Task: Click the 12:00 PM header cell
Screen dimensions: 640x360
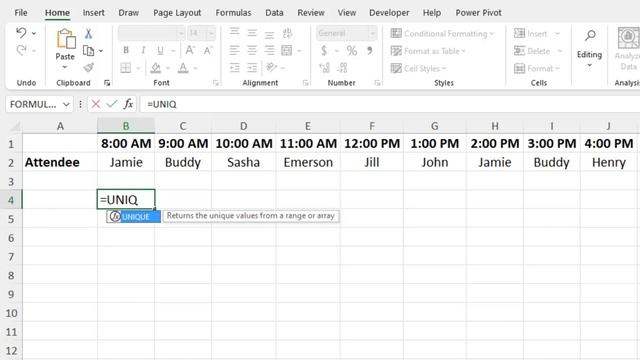Action: tap(372, 144)
